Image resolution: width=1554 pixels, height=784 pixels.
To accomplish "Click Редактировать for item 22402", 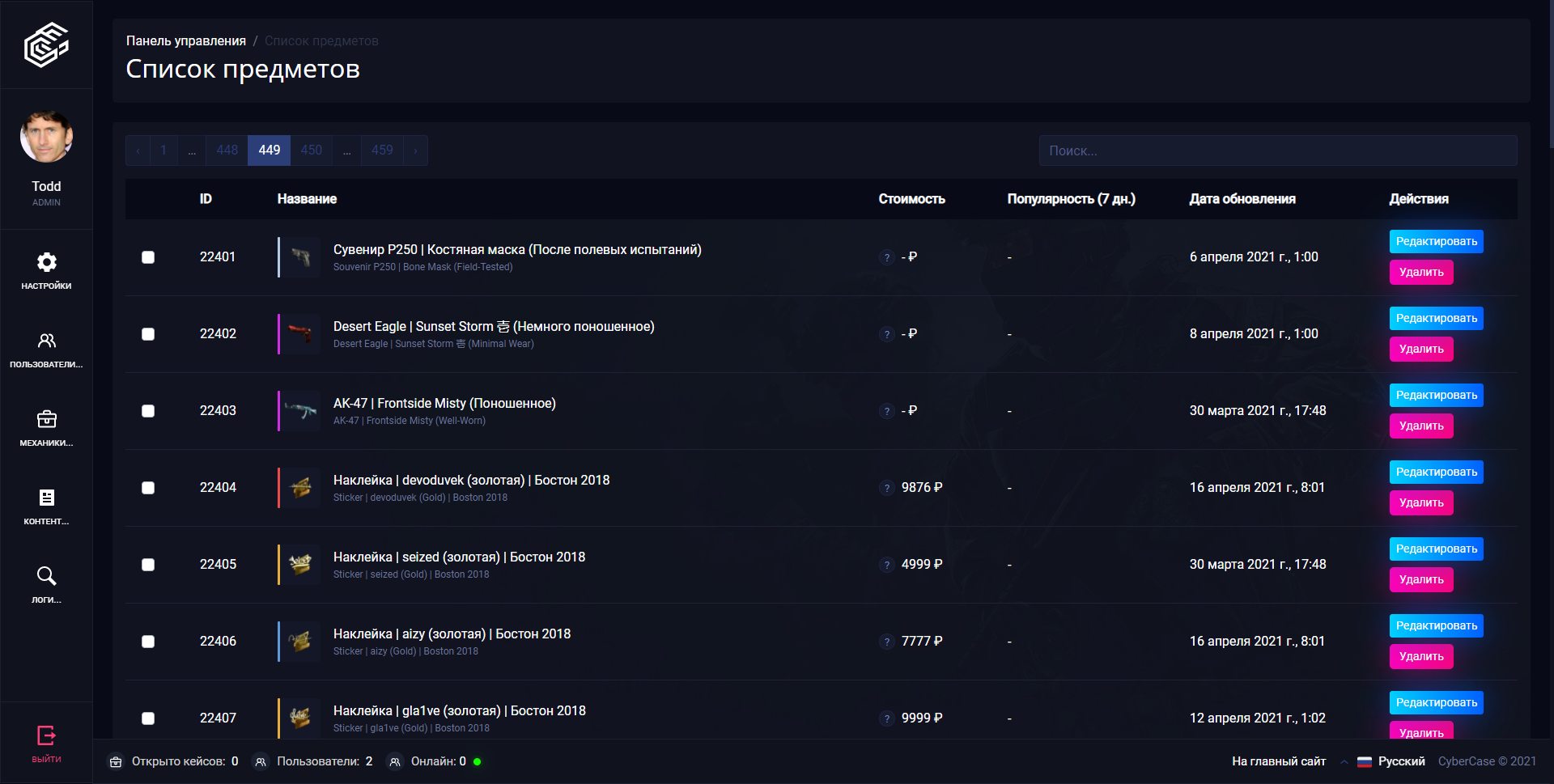I will 1436,318.
